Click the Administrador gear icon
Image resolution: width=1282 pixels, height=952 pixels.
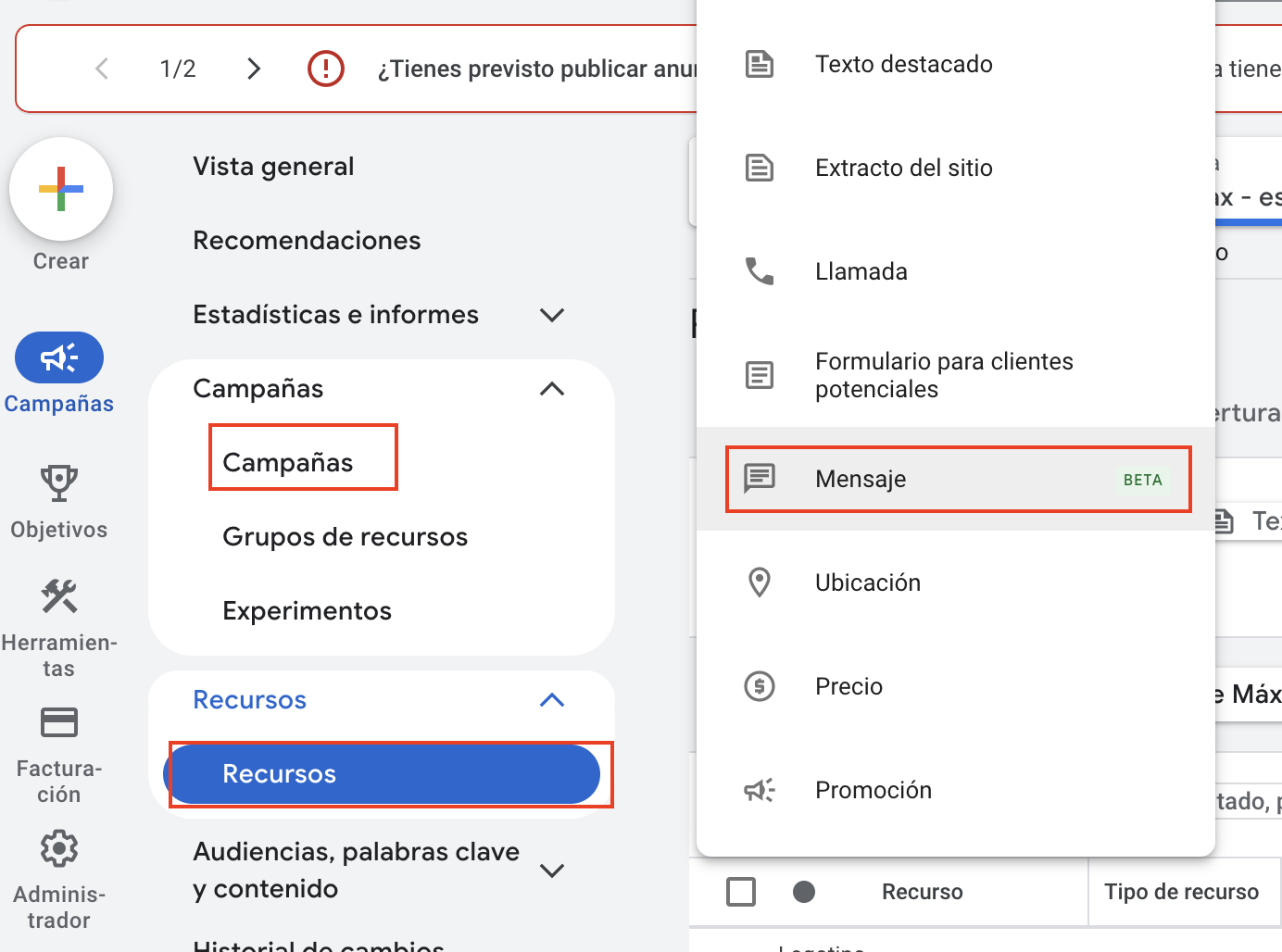pyautogui.click(x=58, y=848)
